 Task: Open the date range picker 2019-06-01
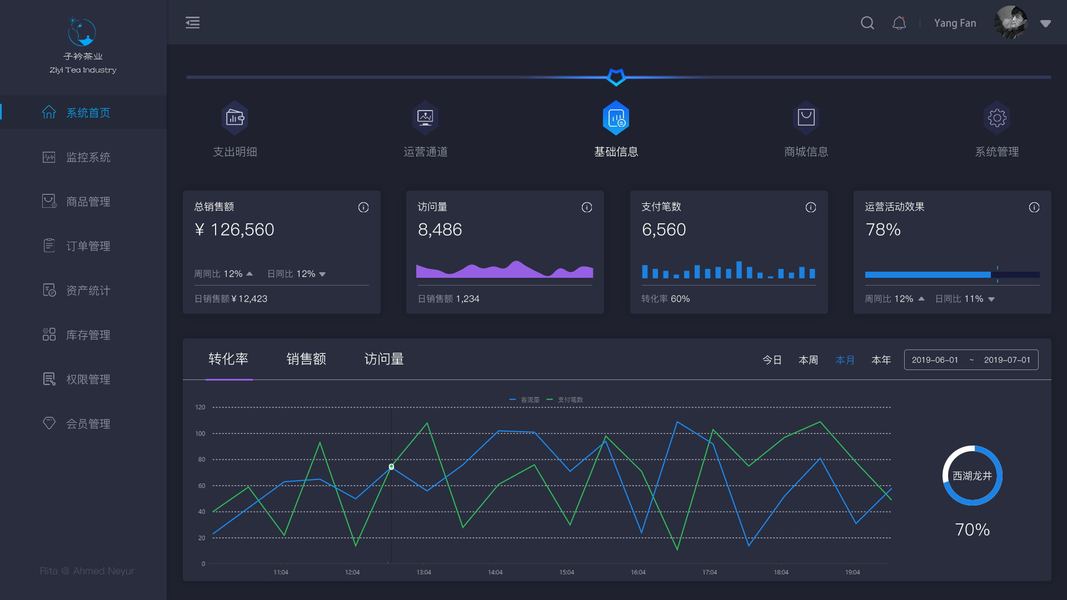971,360
